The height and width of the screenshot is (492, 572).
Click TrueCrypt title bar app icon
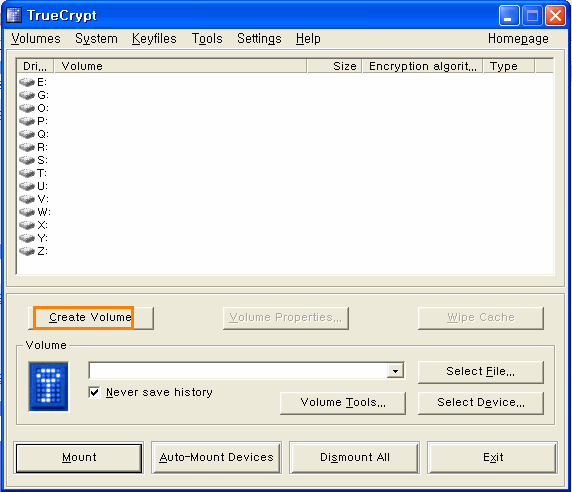14,15
